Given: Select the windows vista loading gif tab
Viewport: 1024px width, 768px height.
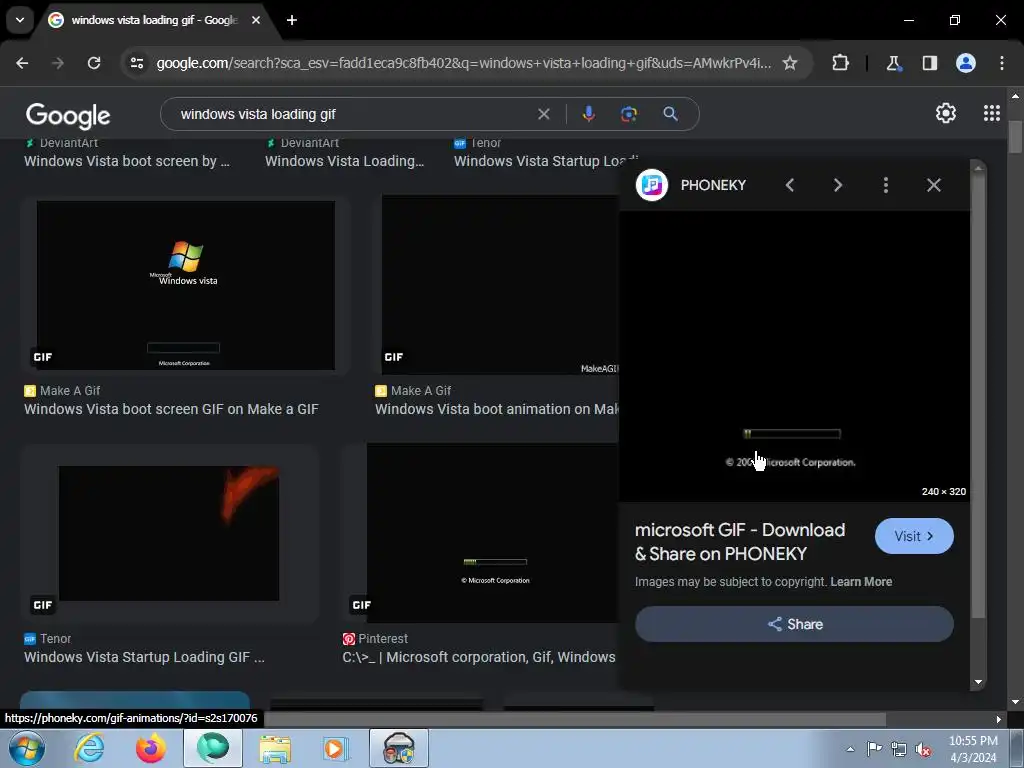Looking at the screenshot, I should coord(155,20).
